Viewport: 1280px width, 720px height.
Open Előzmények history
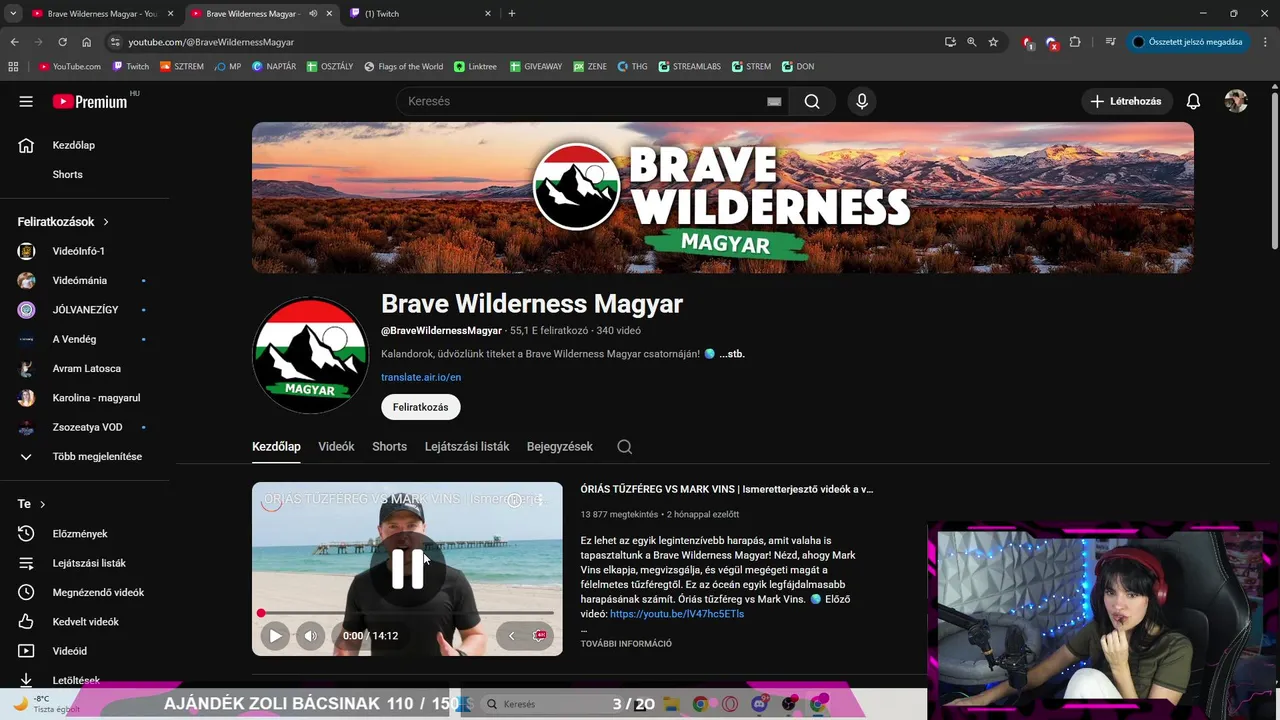click(82, 534)
